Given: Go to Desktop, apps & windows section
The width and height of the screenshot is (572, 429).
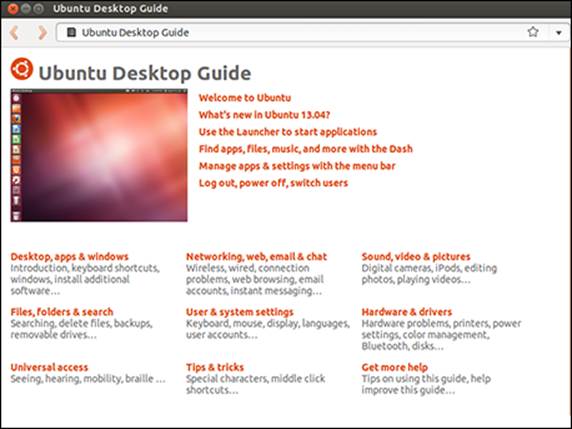Looking at the screenshot, I should tap(69, 256).
